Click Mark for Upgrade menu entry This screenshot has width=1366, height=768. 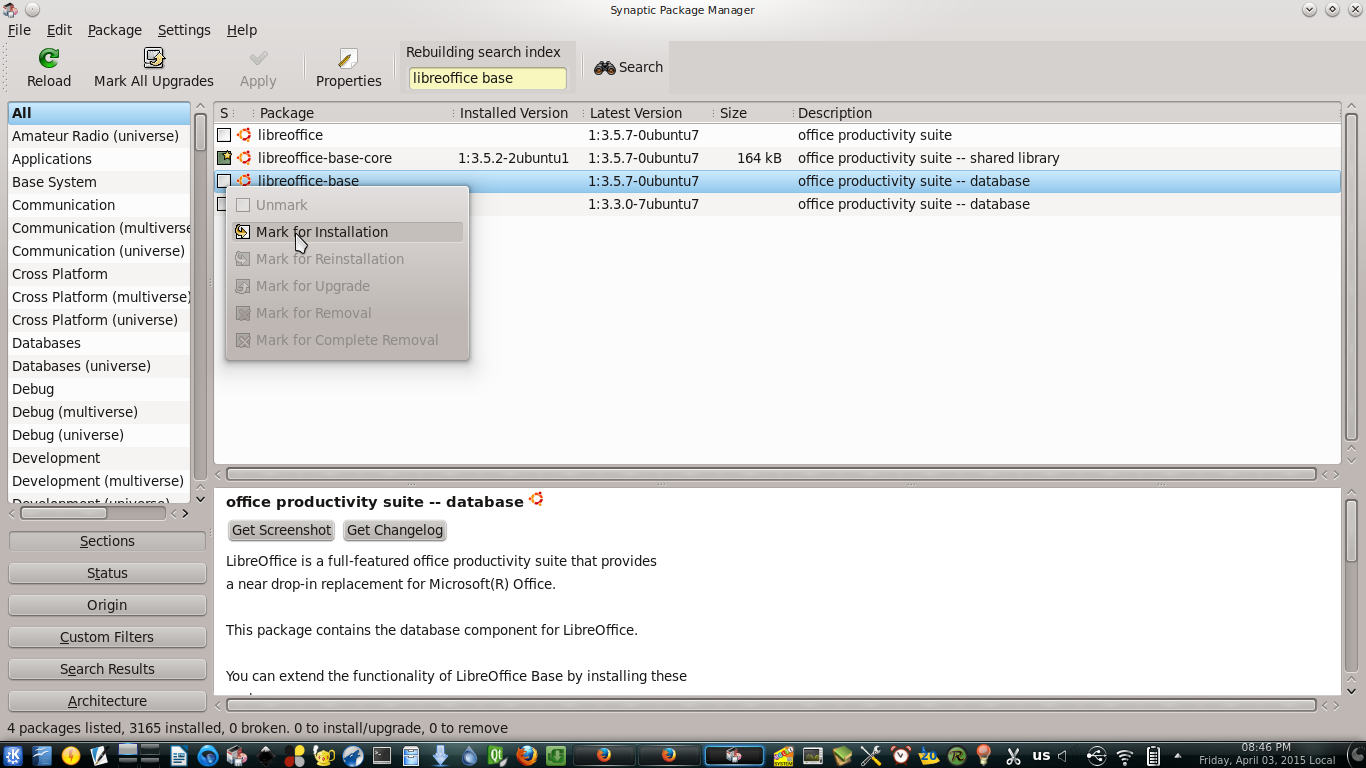[x=347, y=286]
